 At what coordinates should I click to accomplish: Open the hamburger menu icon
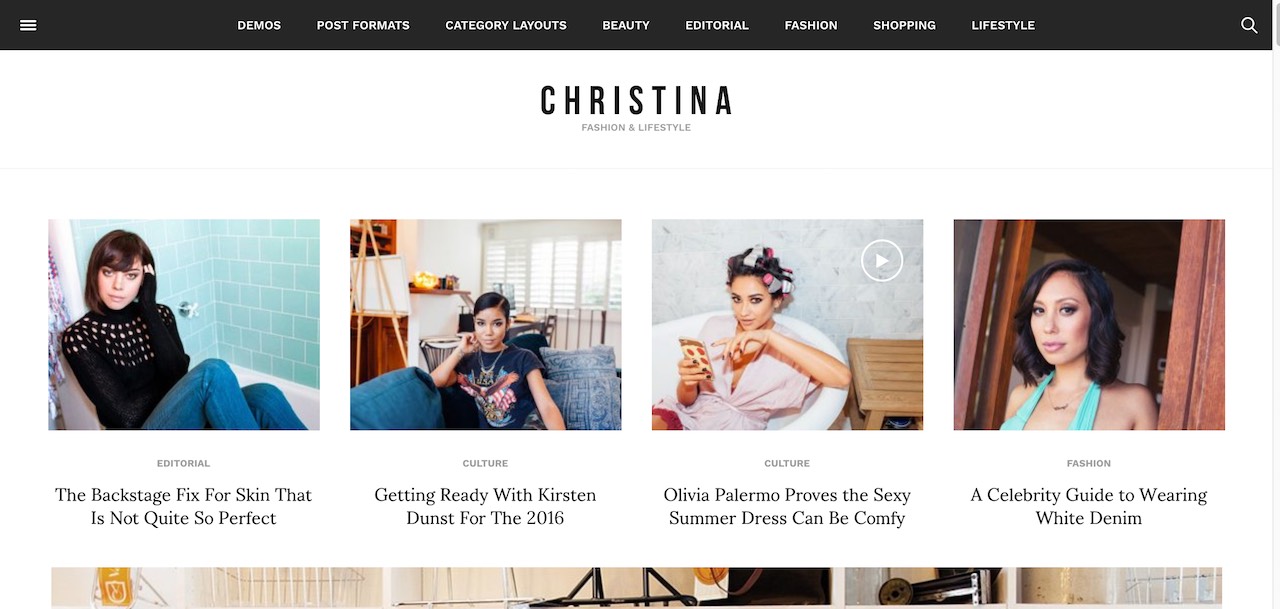pyautogui.click(x=28, y=25)
